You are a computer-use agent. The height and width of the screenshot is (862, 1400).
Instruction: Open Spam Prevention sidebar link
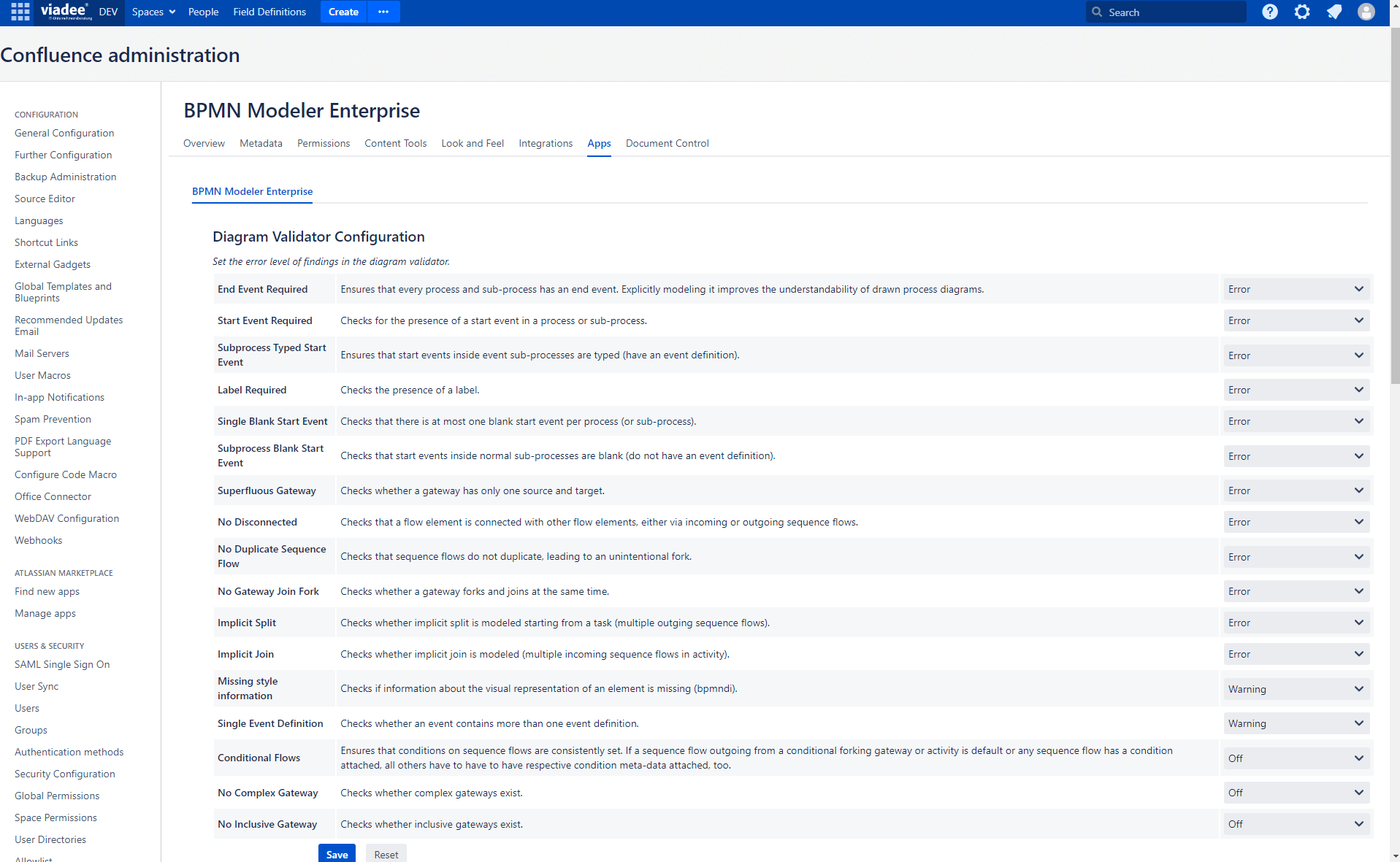tap(53, 419)
